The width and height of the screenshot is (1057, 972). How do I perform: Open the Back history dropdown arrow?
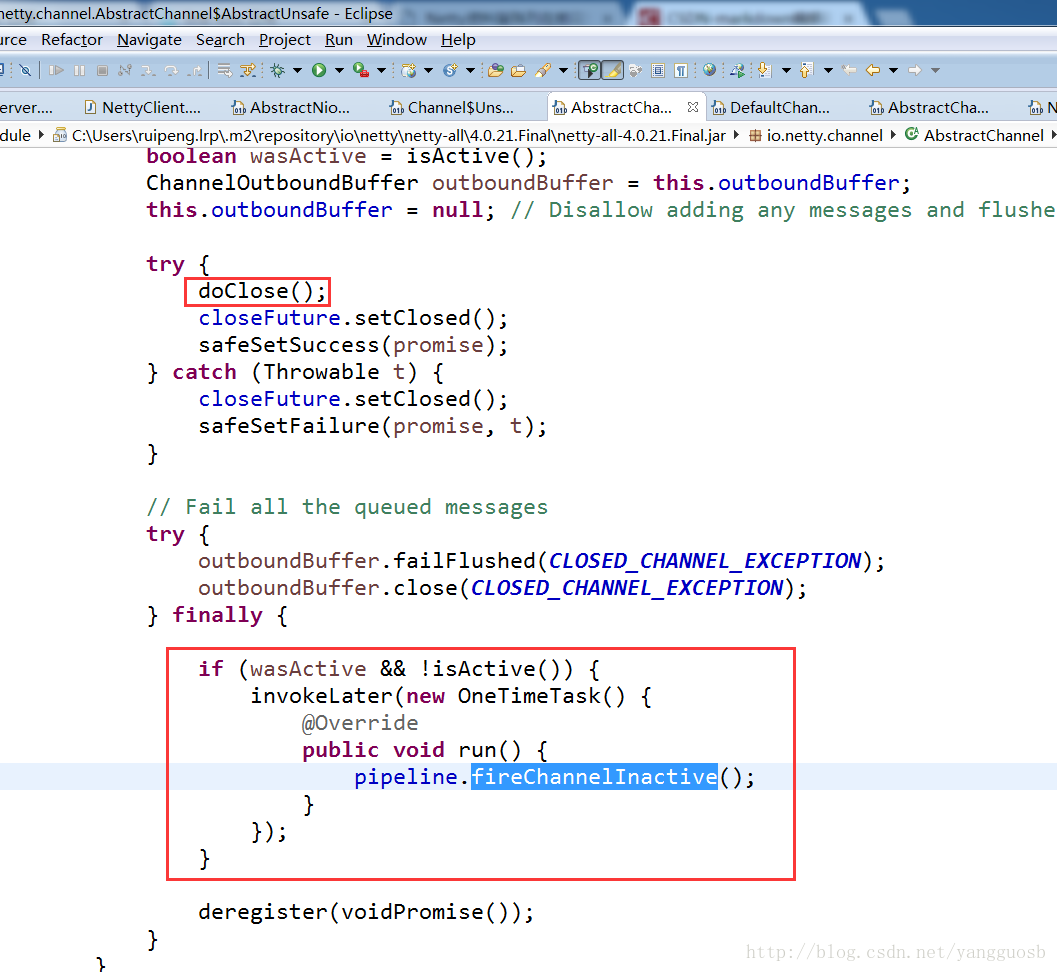pos(893,70)
